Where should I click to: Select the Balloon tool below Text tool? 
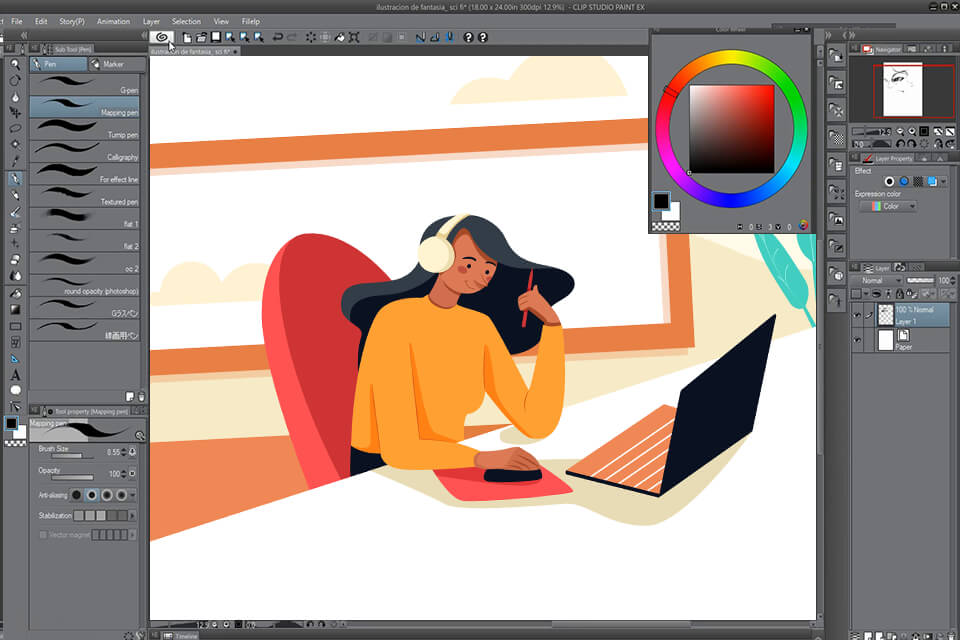pos(15,391)
